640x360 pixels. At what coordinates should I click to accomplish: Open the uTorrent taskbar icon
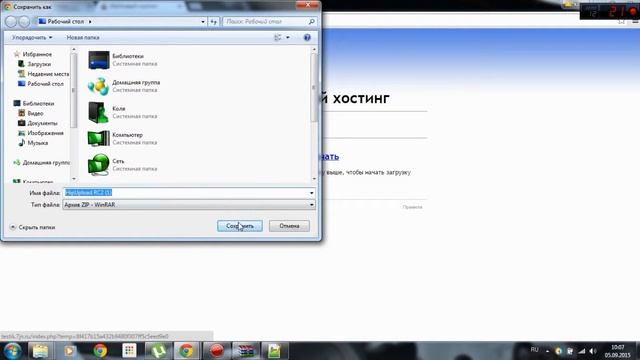tap(158, 351)
